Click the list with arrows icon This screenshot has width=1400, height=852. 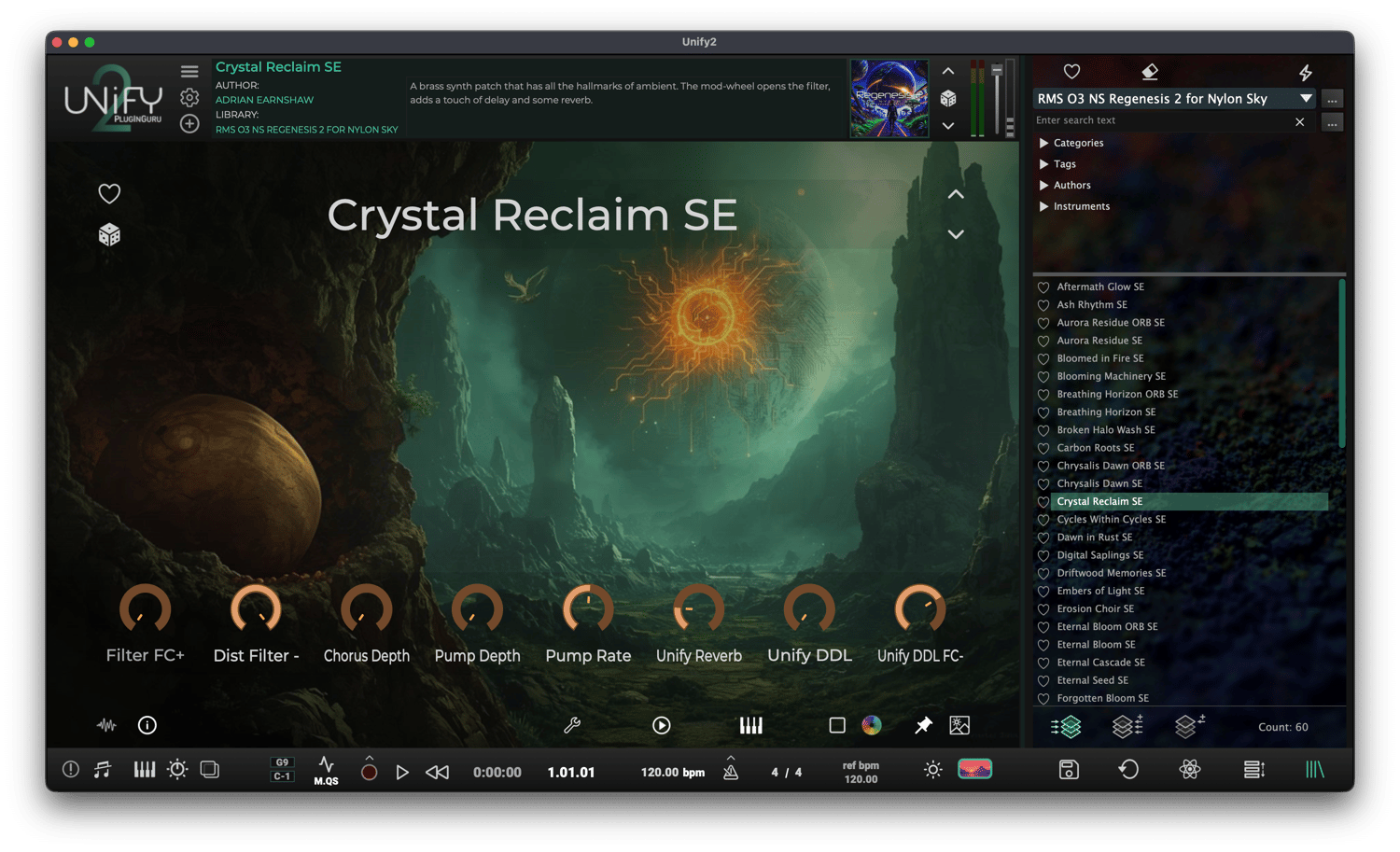[1254, 770]
